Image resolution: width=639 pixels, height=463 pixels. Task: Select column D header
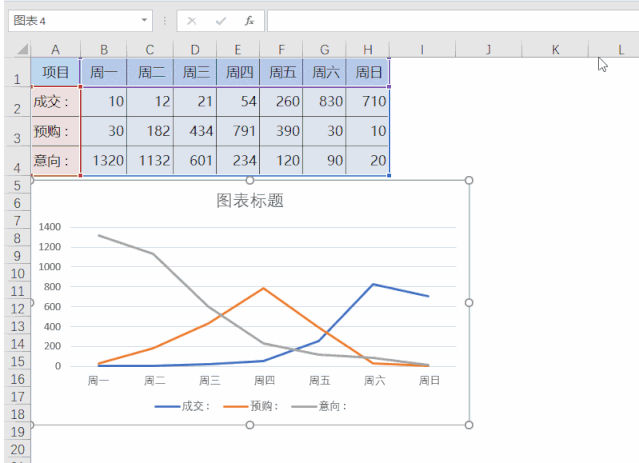coord(195,50)
